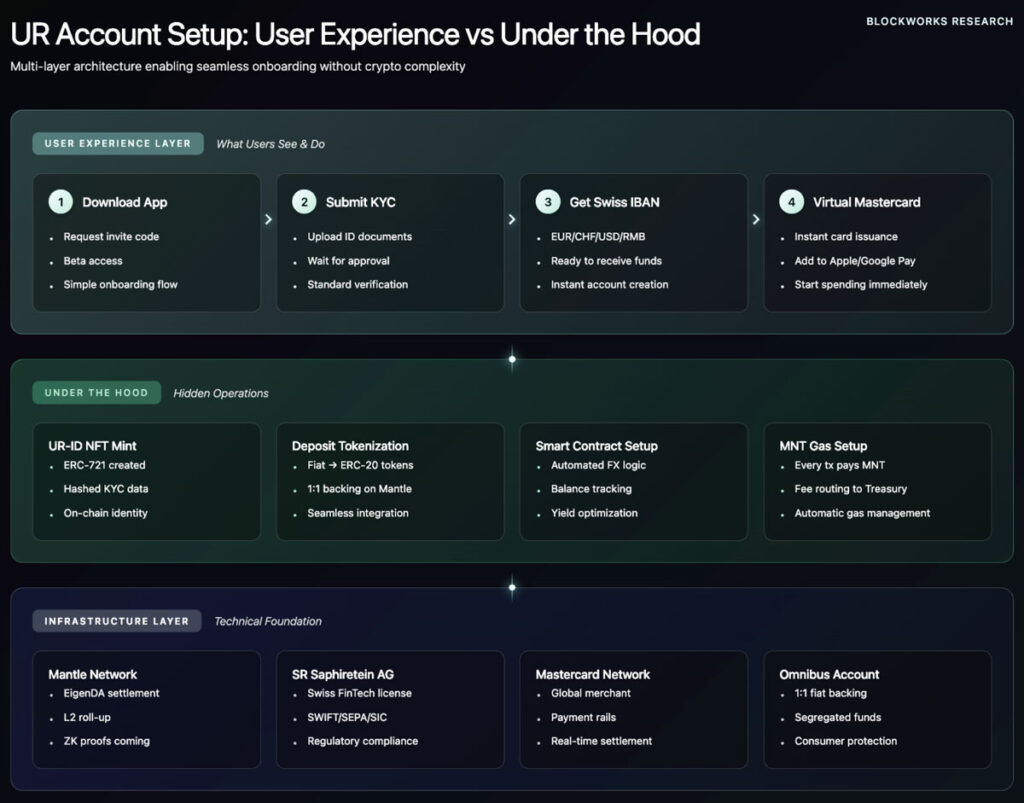This screenshot has width=1024, height=803.
Task: Click 'EigenDA settlement' bullet
Action: (112, 693)
